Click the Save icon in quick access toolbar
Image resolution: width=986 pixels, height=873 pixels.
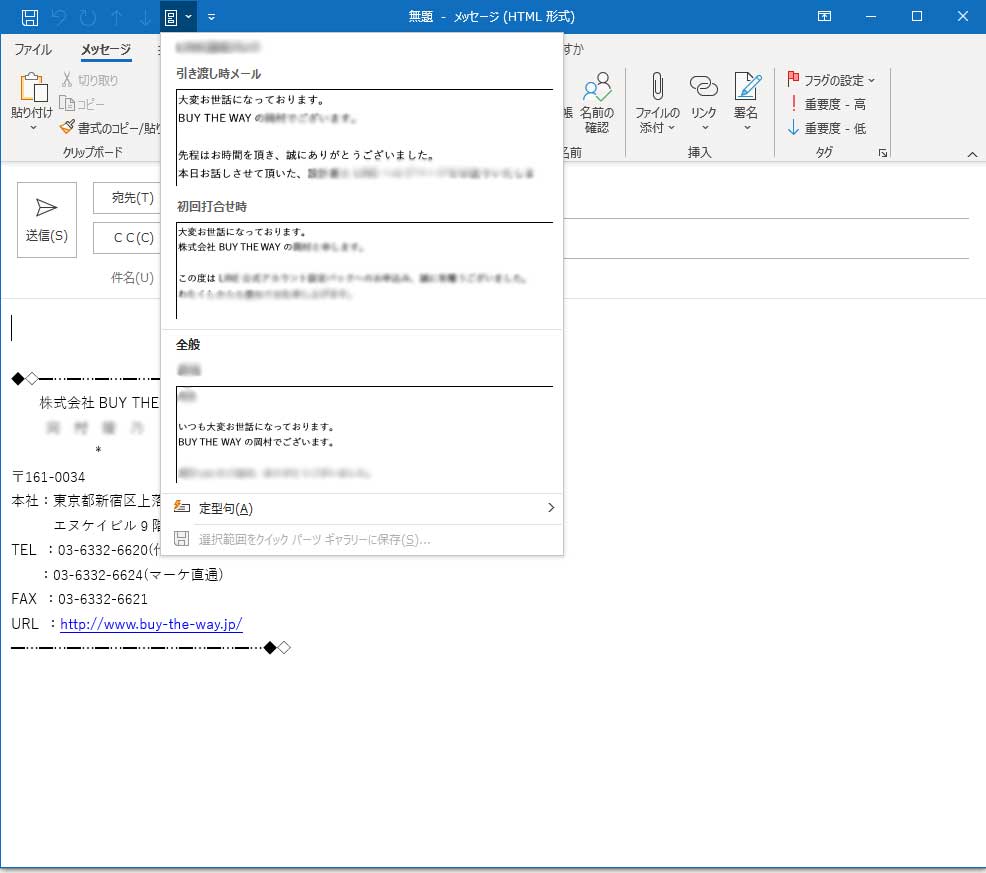coord(30,17)
